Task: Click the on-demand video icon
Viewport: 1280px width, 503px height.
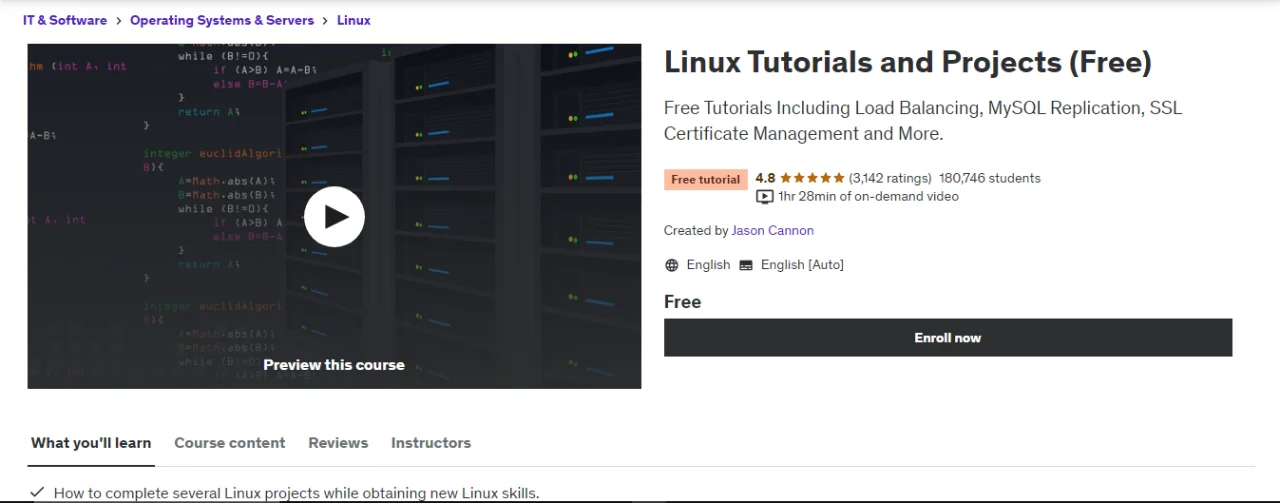Action: 764,197
